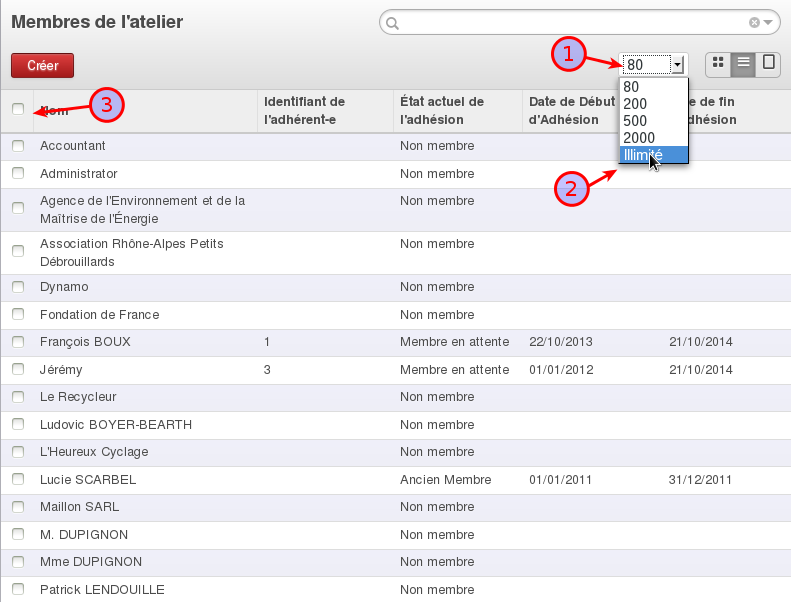Sort by Date de Début d'Adhésion column
The image size is (791, 602).
click(572, 111)
